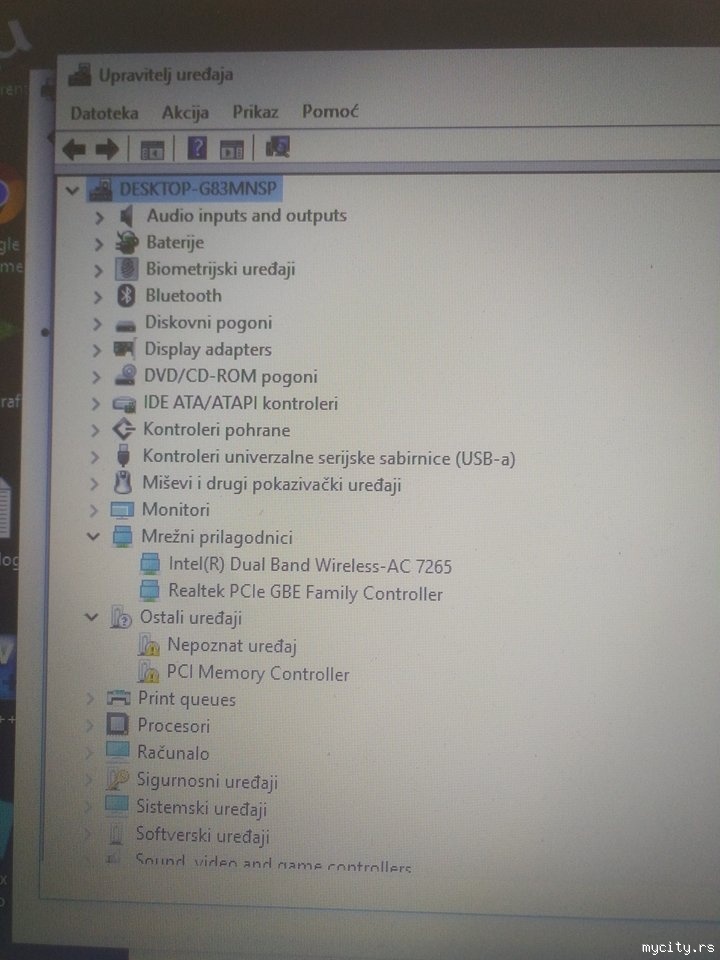
Task: Select the Nepoznat uređaj entry
Action: [x=232, y=645]
